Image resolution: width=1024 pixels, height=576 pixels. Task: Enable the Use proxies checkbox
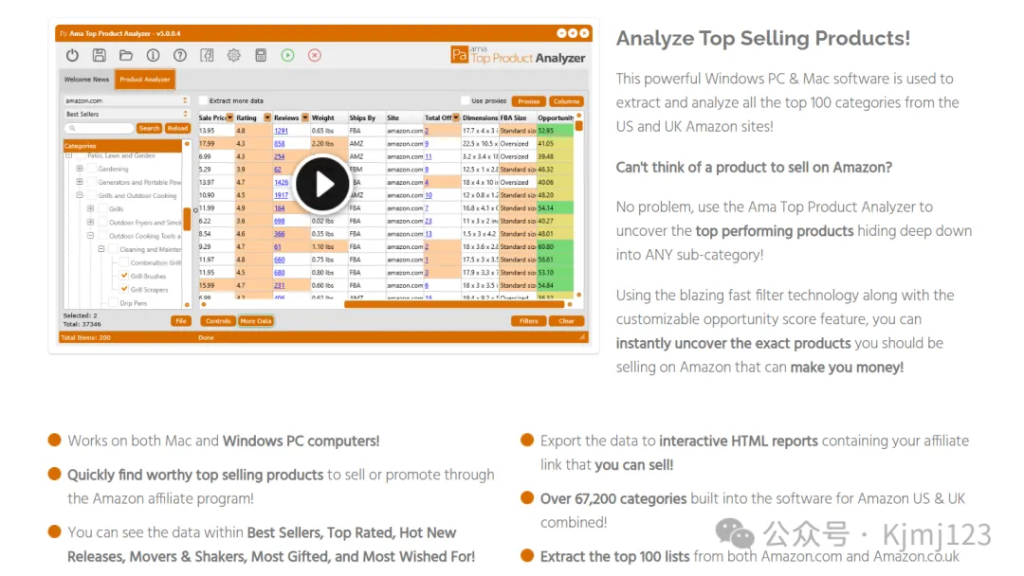tap(465, 101)
